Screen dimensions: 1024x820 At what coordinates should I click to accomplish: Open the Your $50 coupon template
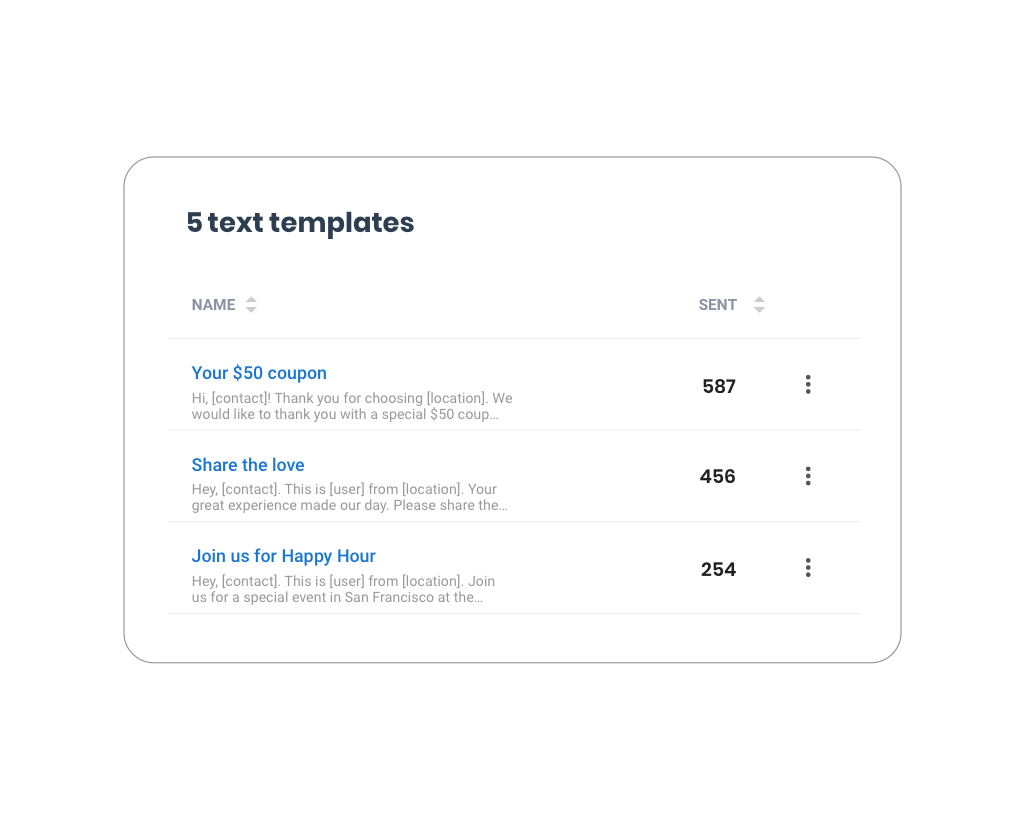point(259,373)
